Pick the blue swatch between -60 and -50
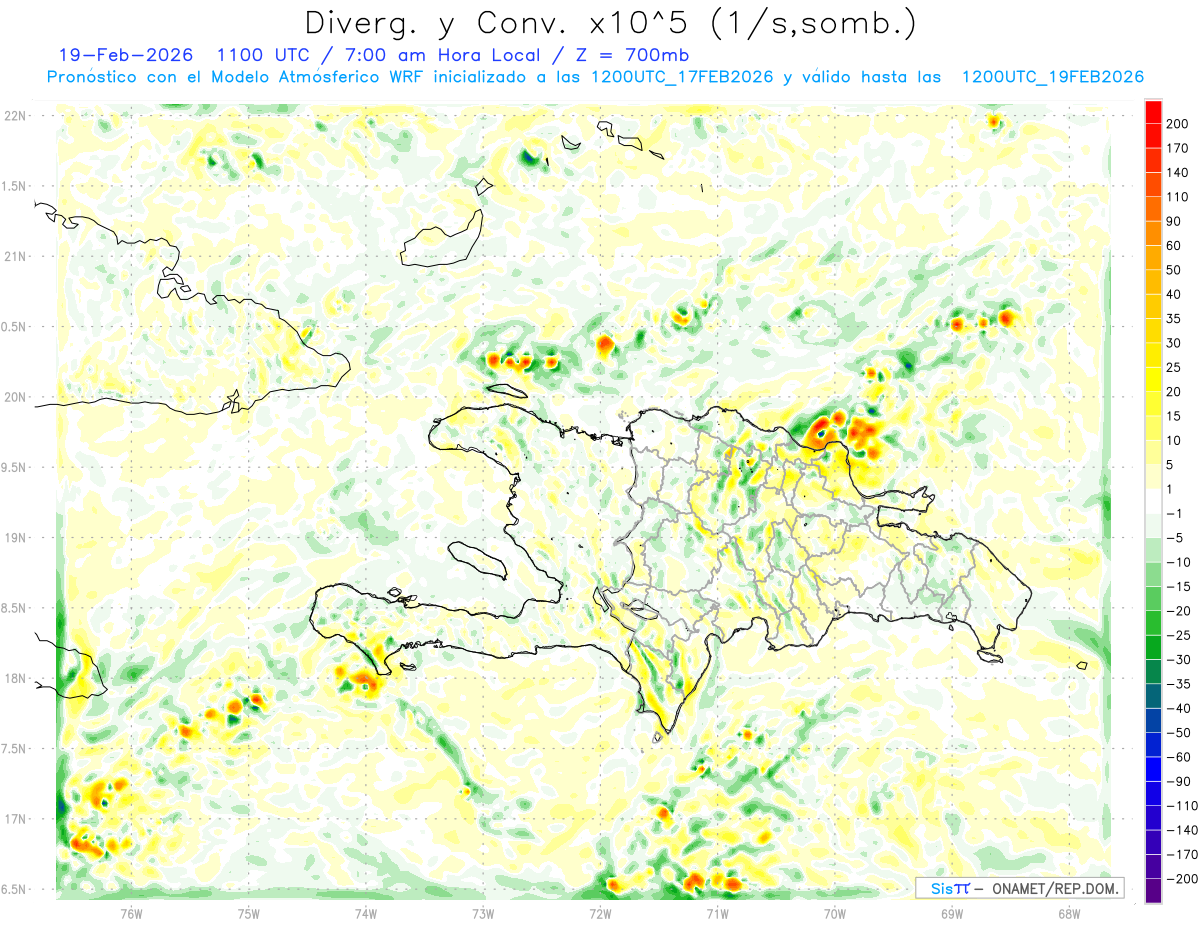1200x927 pixels. (1153, 745)
